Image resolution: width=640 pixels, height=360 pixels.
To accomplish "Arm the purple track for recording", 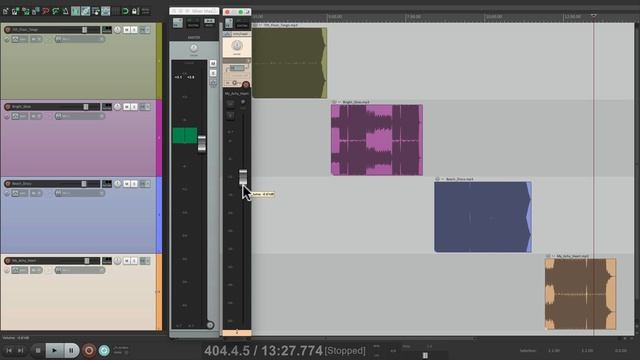I will tap(7, 107).
